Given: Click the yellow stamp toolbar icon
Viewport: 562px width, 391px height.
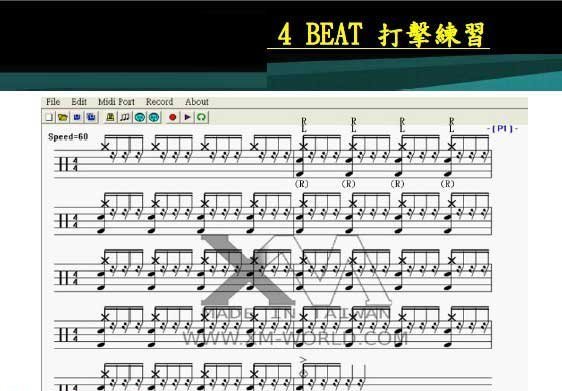Looking at the screenshot, I should point(110,117).
